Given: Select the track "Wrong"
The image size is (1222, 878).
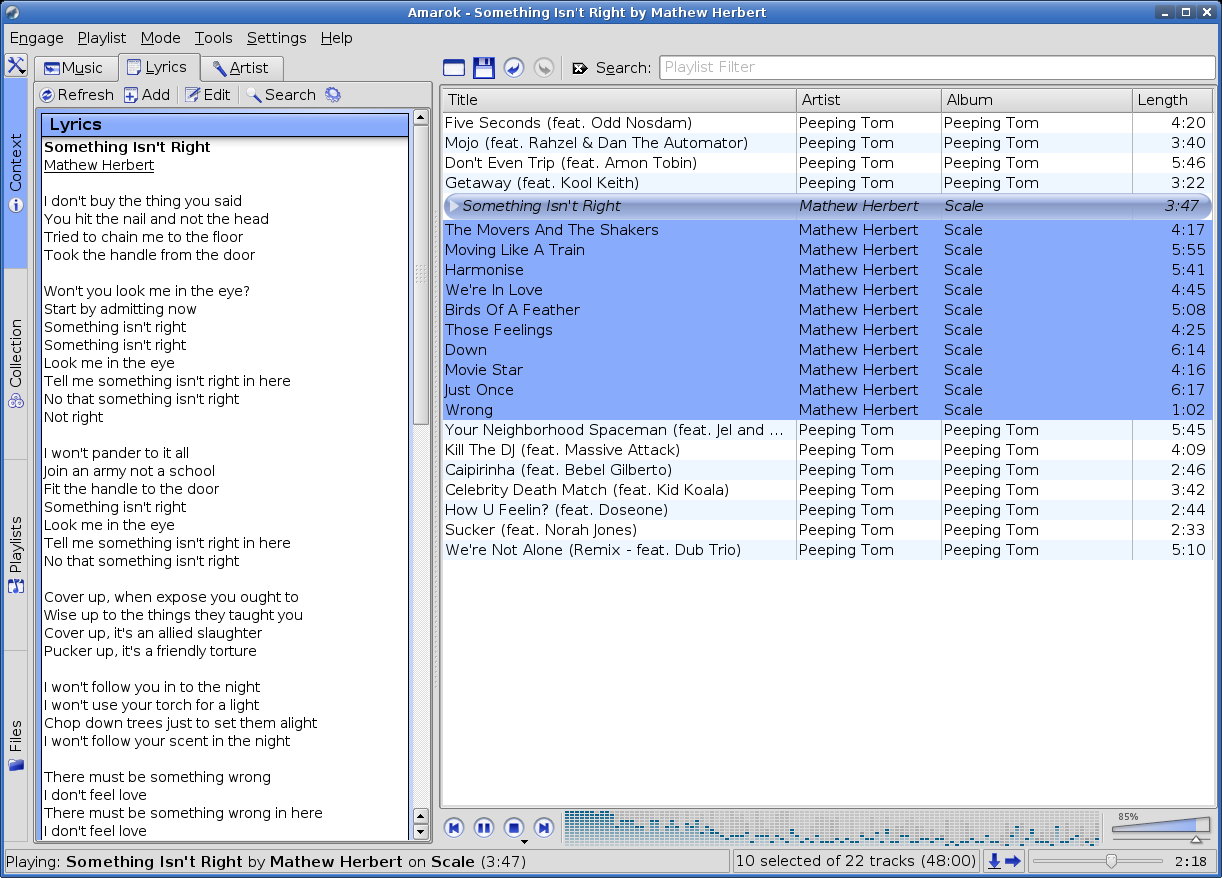Looking at the screenshot, I should (x=827, y=410).
